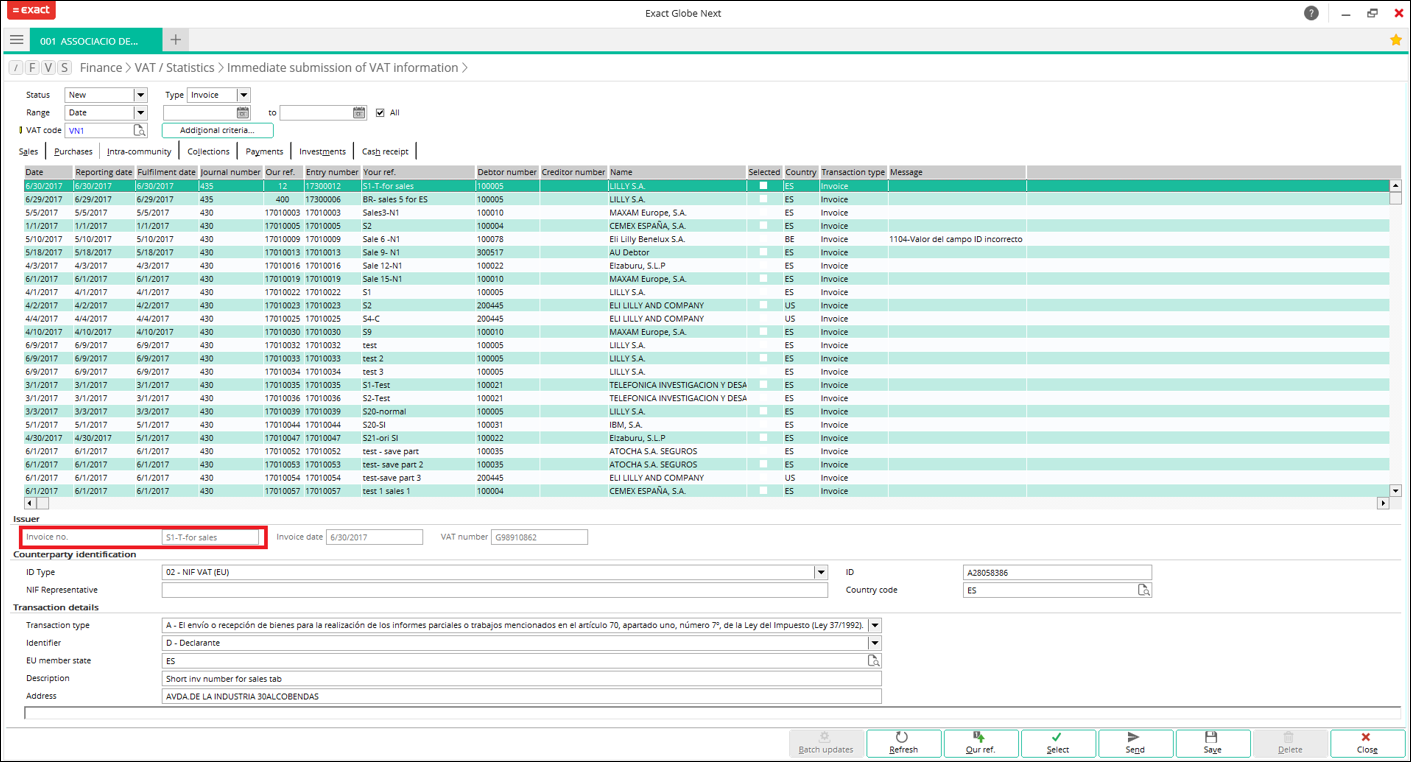Expand the Range Date dropdown
The width and height of the screenshot is (1411, 762).
[x=140, y=113]
